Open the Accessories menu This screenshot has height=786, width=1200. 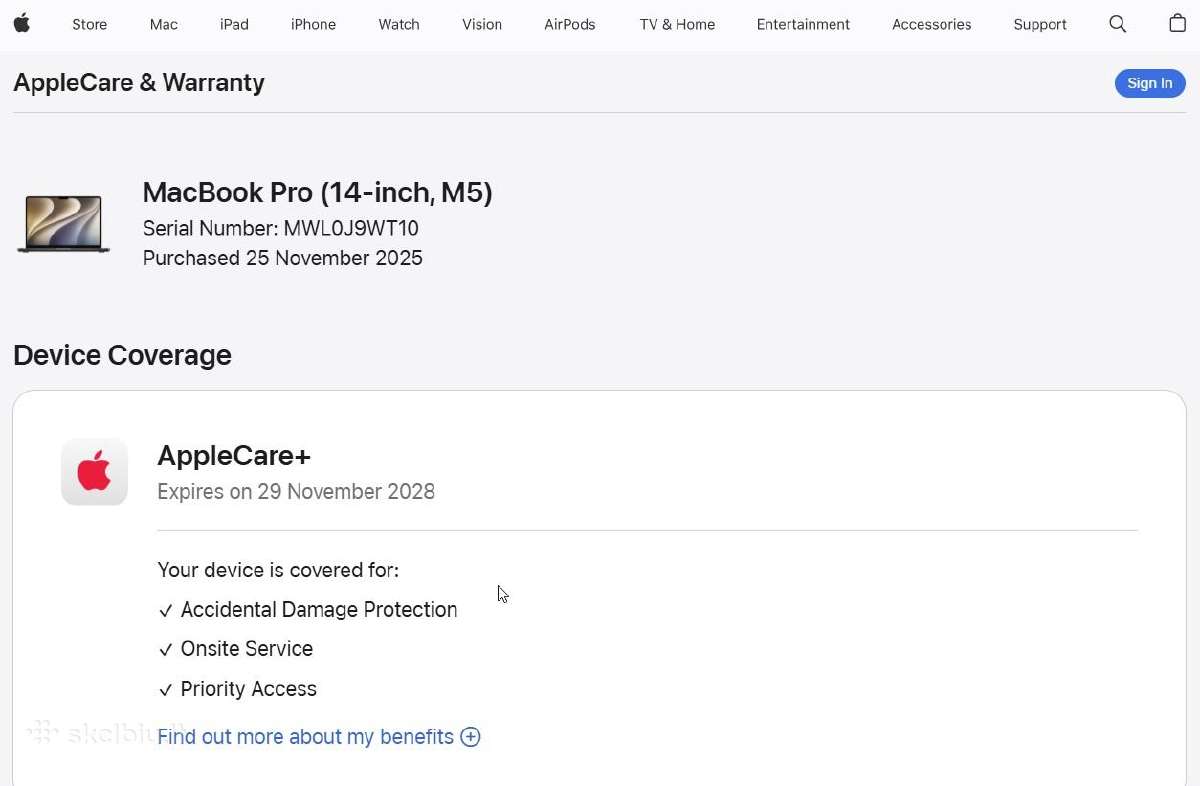(x=931, y=24)
